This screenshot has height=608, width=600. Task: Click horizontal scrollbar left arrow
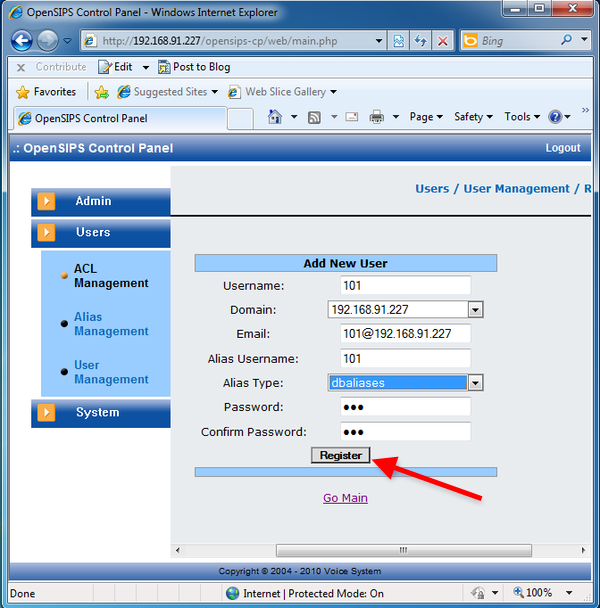(x=178, y=550)
